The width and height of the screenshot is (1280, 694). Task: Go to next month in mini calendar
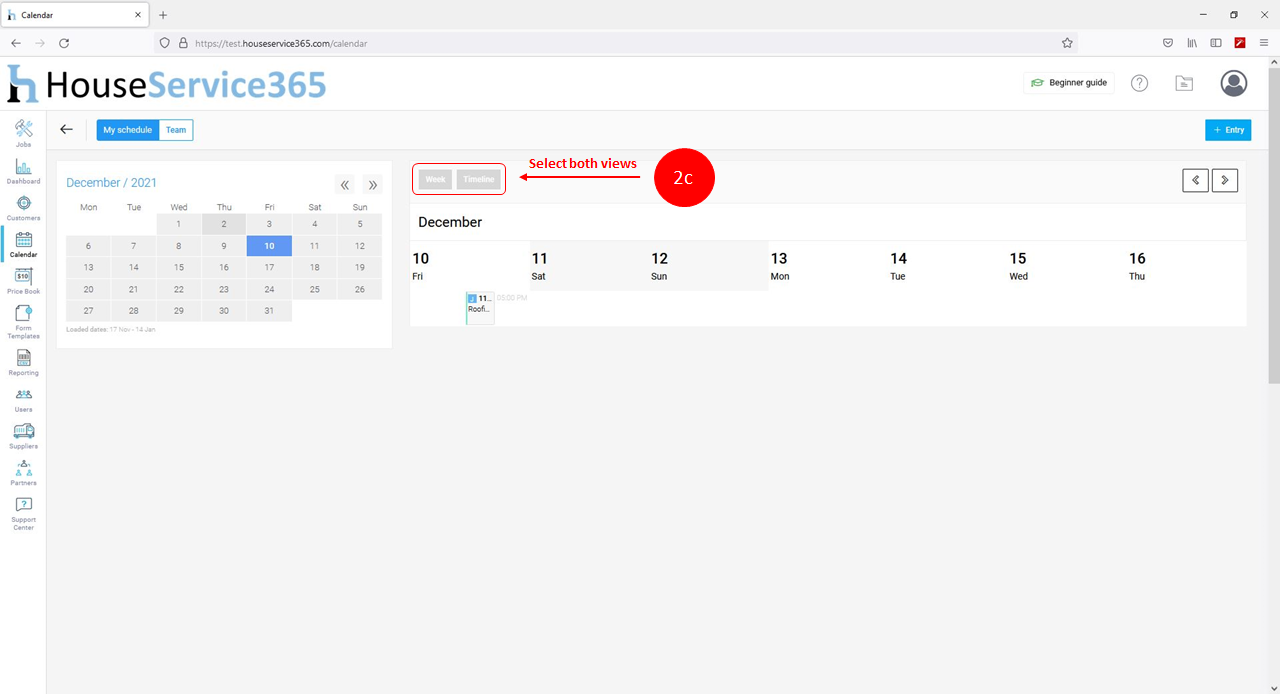(372, 184)
